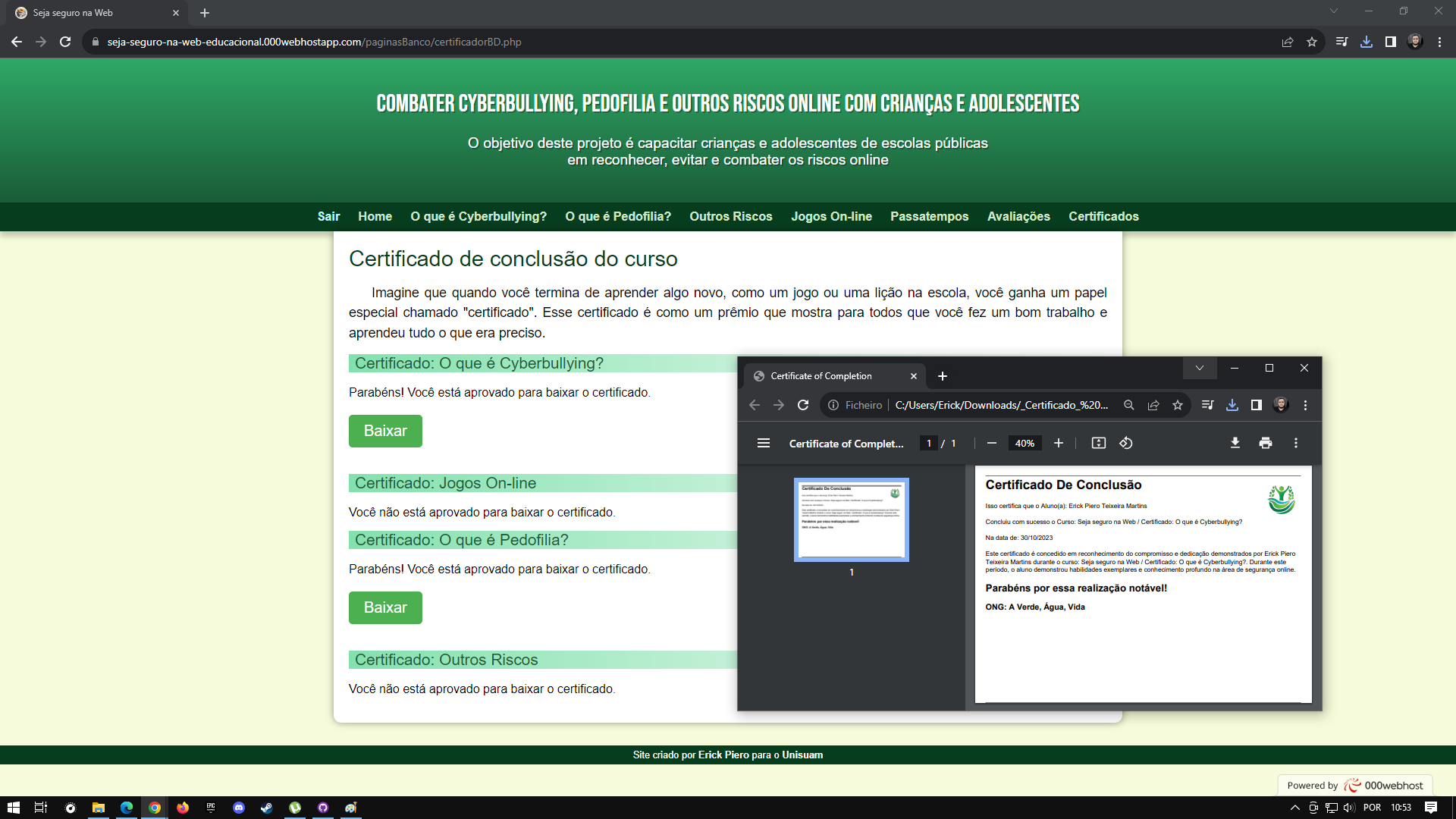Open the media controls playlist icon

pyautogui.click(x=1341, y=42)
